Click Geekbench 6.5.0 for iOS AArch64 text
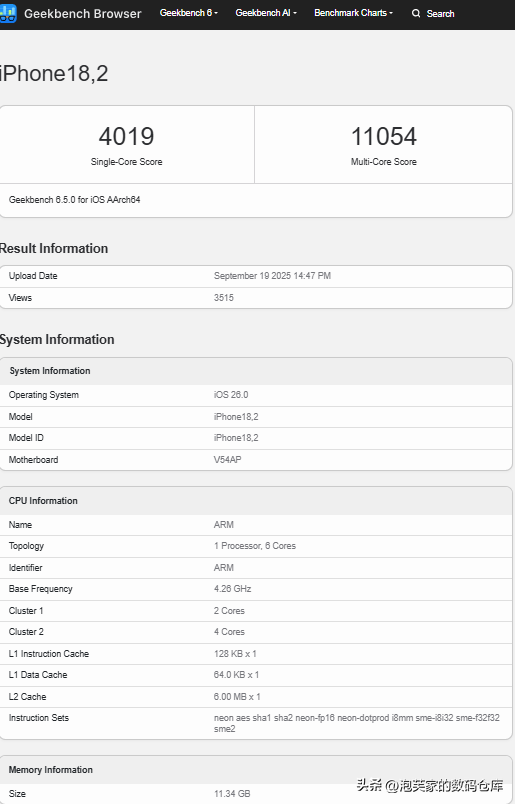515x804 pixels. pyautogui.click(x=74, y=199)
